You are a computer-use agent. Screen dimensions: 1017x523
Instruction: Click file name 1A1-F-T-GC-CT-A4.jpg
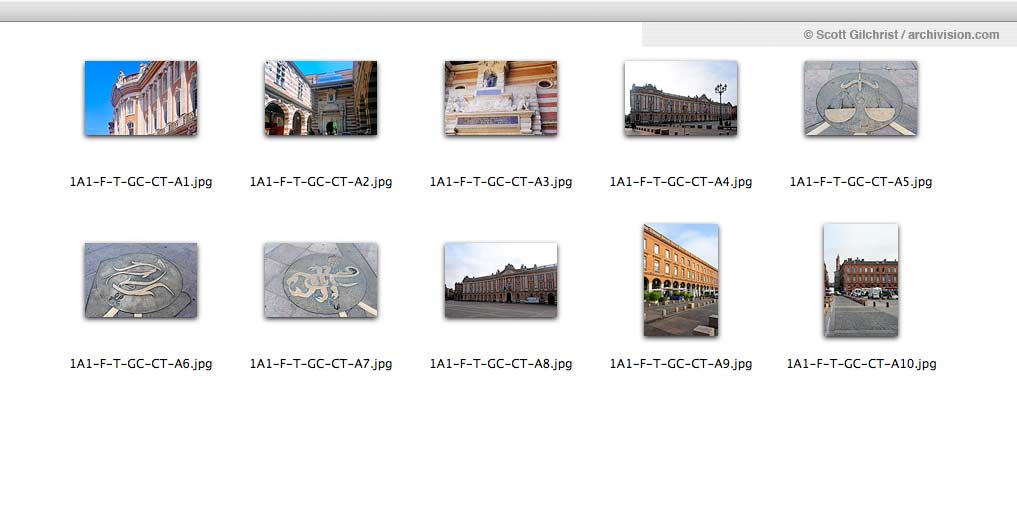680,182
